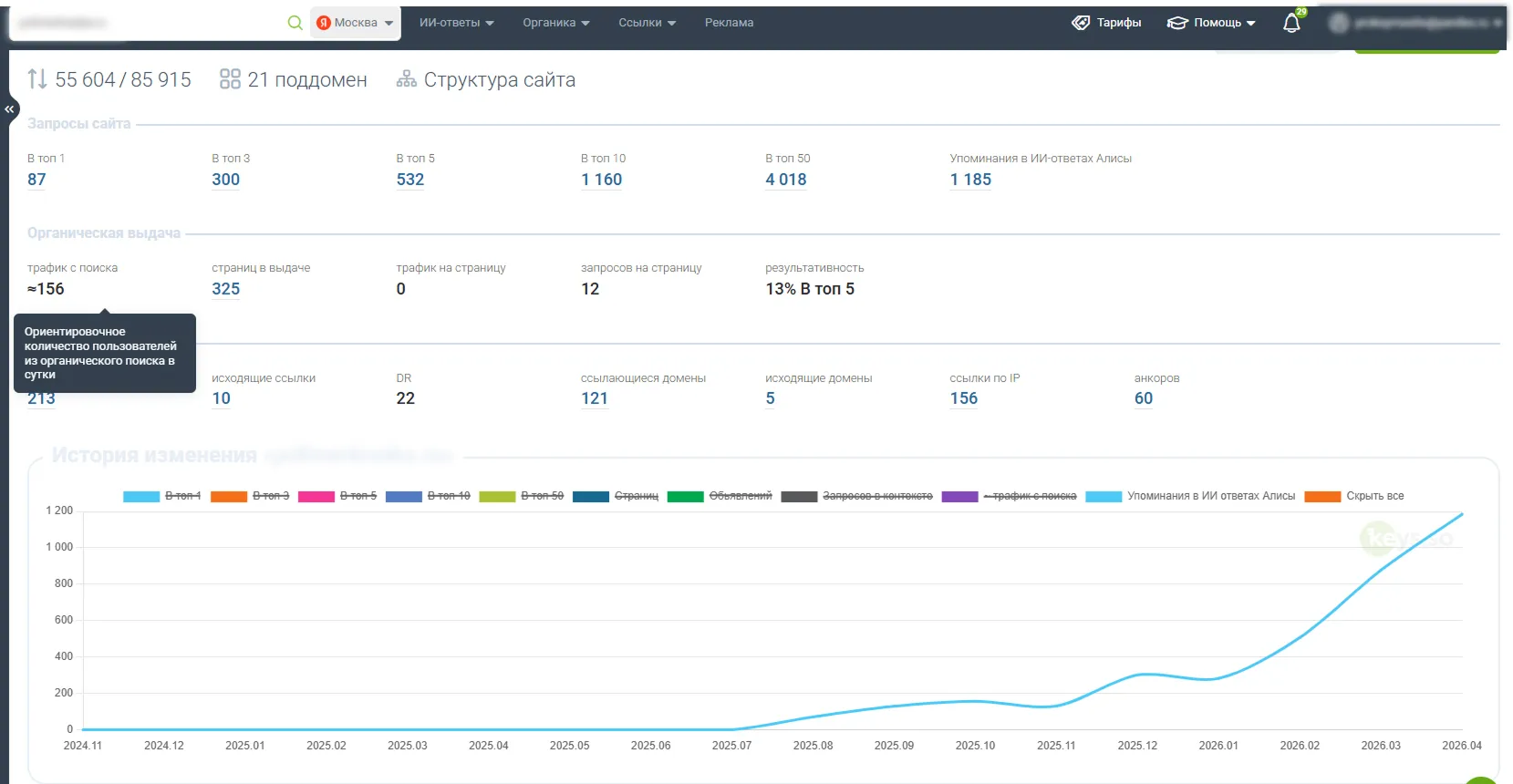Toggle the Страниц legend series
The image size is (1513, 784).
pyautogui.click(x=616, y=496)
